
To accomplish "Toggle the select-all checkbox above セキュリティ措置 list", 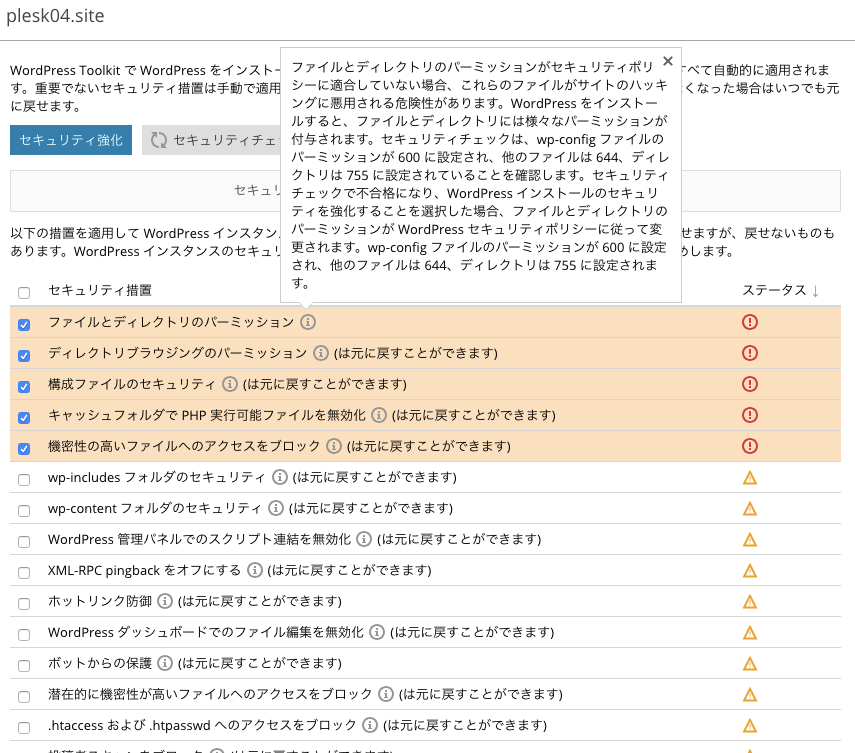I will point(23,291).
